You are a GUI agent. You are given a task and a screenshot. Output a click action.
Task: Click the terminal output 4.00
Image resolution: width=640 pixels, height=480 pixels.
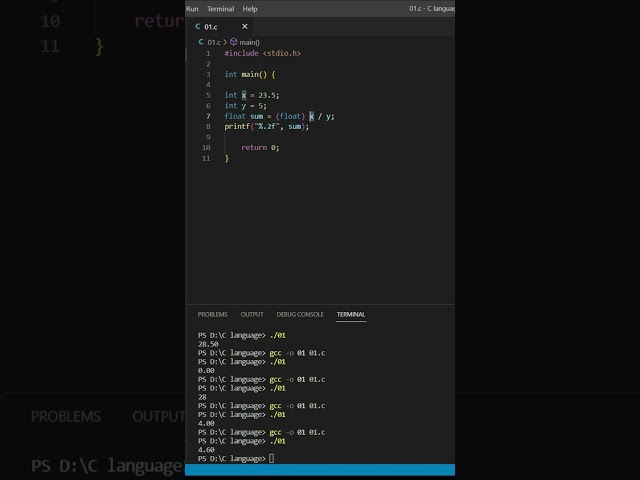tap(206, 423)
